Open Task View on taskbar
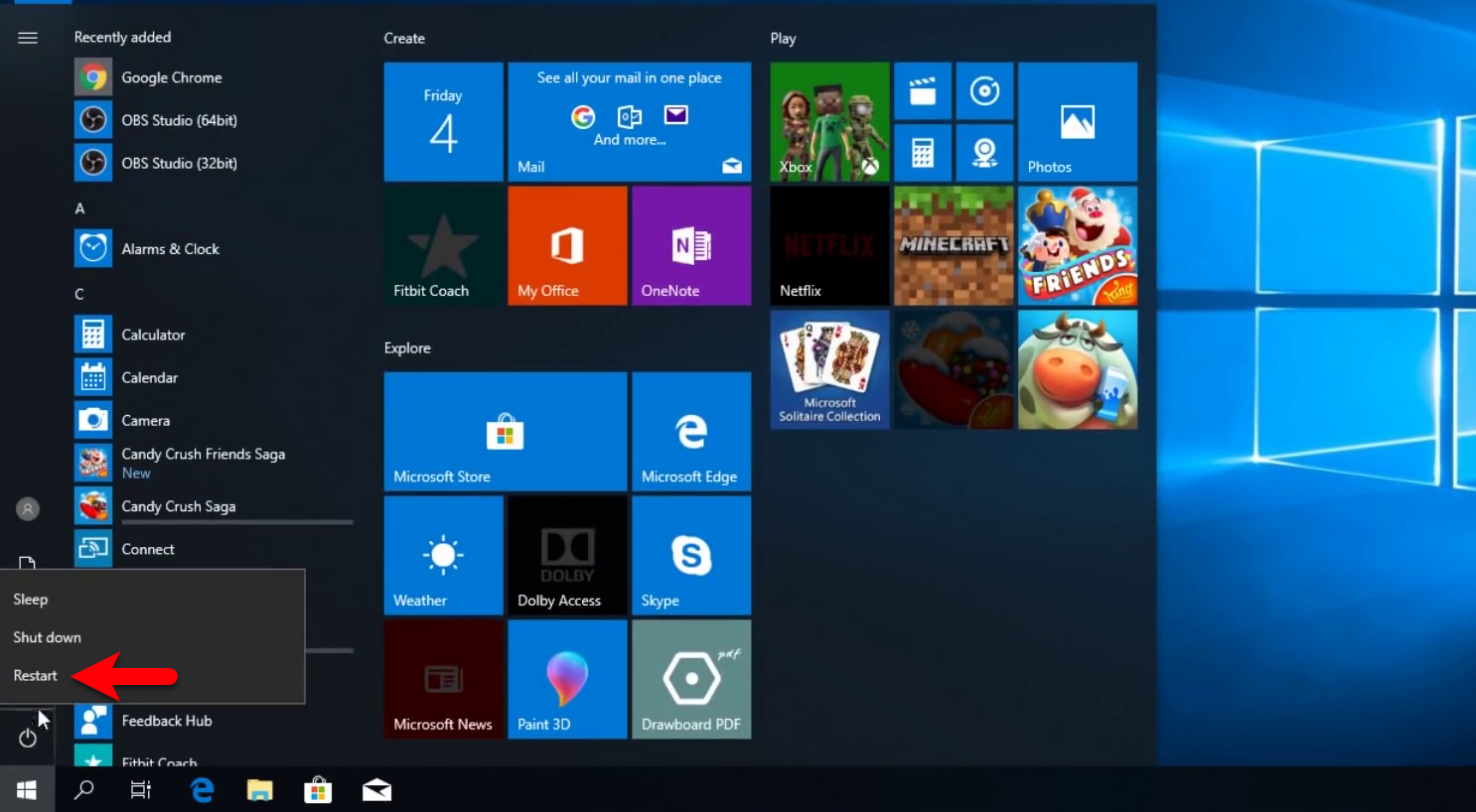The height and width of the screenshot is (812, 1476). [x=141, y=790]
